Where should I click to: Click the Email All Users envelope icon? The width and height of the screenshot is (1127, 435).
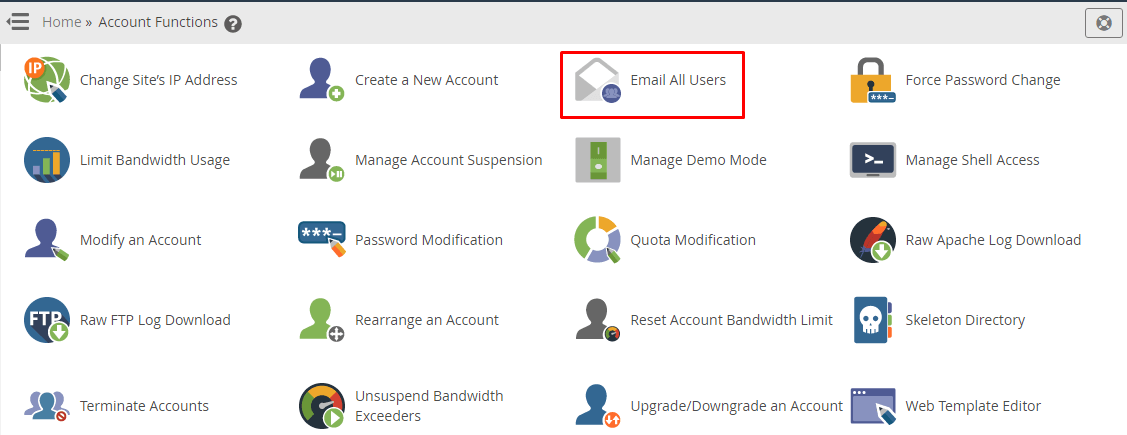point(597,80)
